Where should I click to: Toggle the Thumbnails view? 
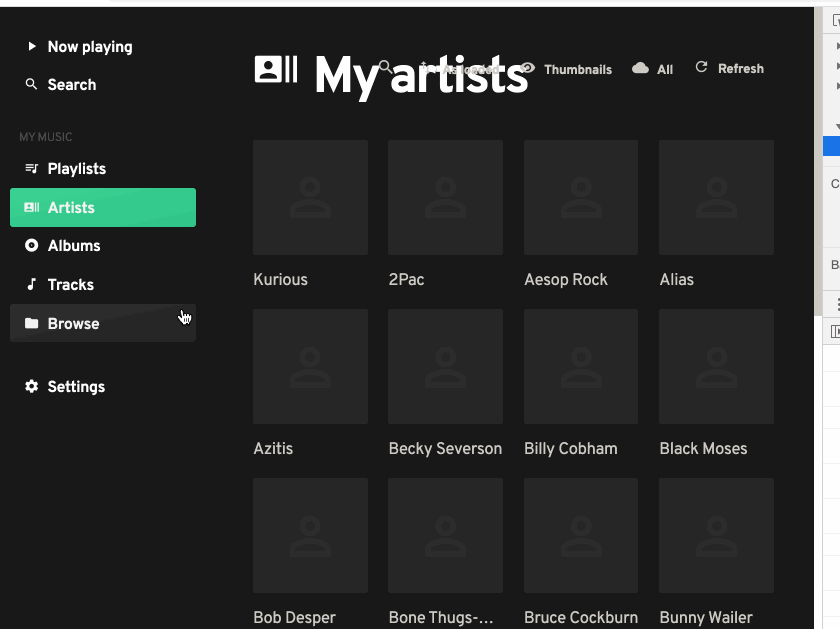pyautogui.click(x=577, y=69)
